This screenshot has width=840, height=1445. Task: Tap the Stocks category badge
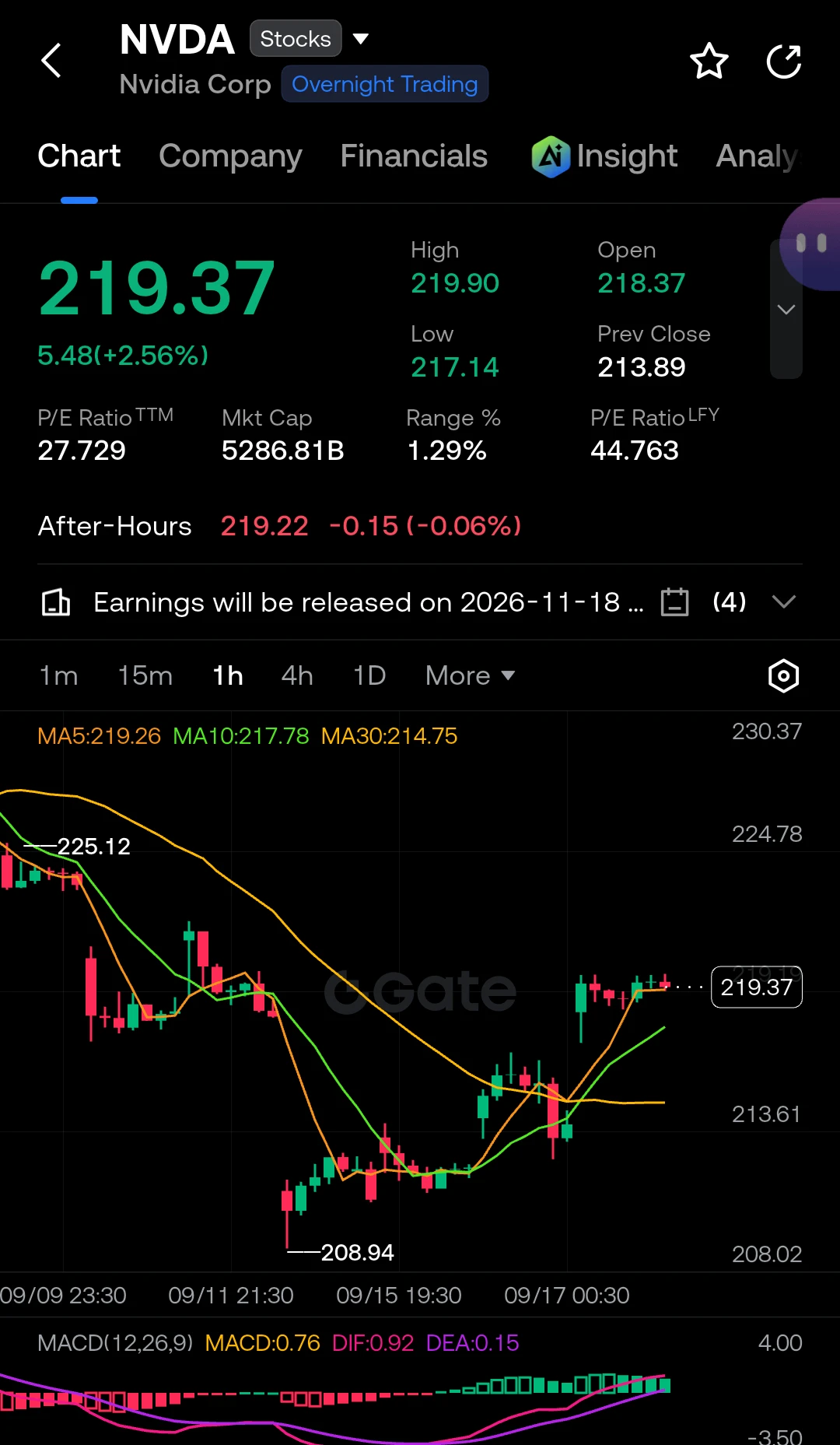[296, 38]
